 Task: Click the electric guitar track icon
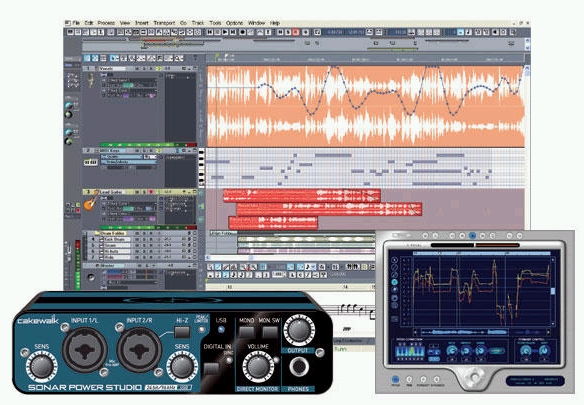pyautogui.click(x=91, y=201)
